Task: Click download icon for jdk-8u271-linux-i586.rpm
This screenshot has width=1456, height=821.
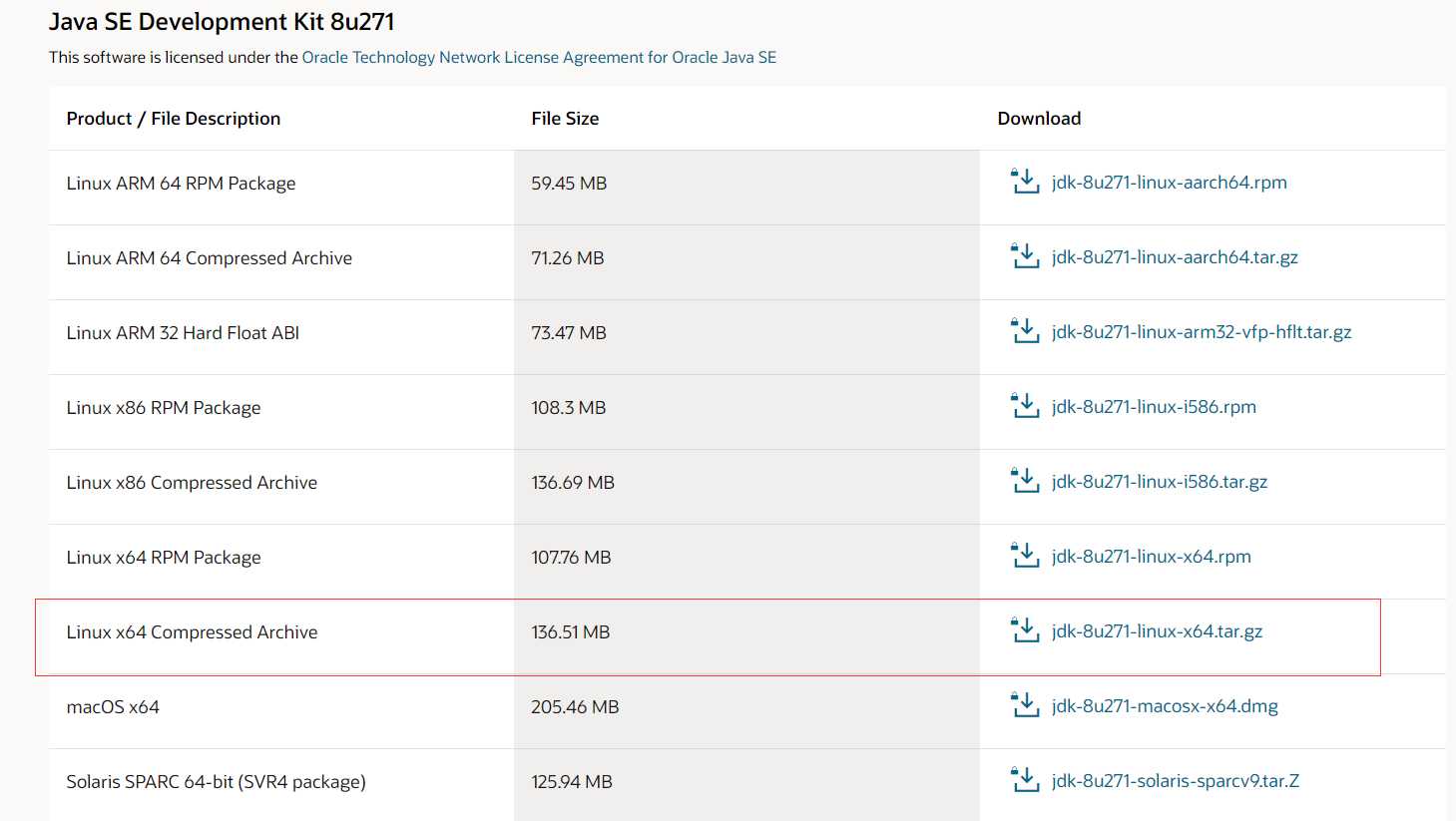Action: pyautogui.click(x=1025, y=406)
